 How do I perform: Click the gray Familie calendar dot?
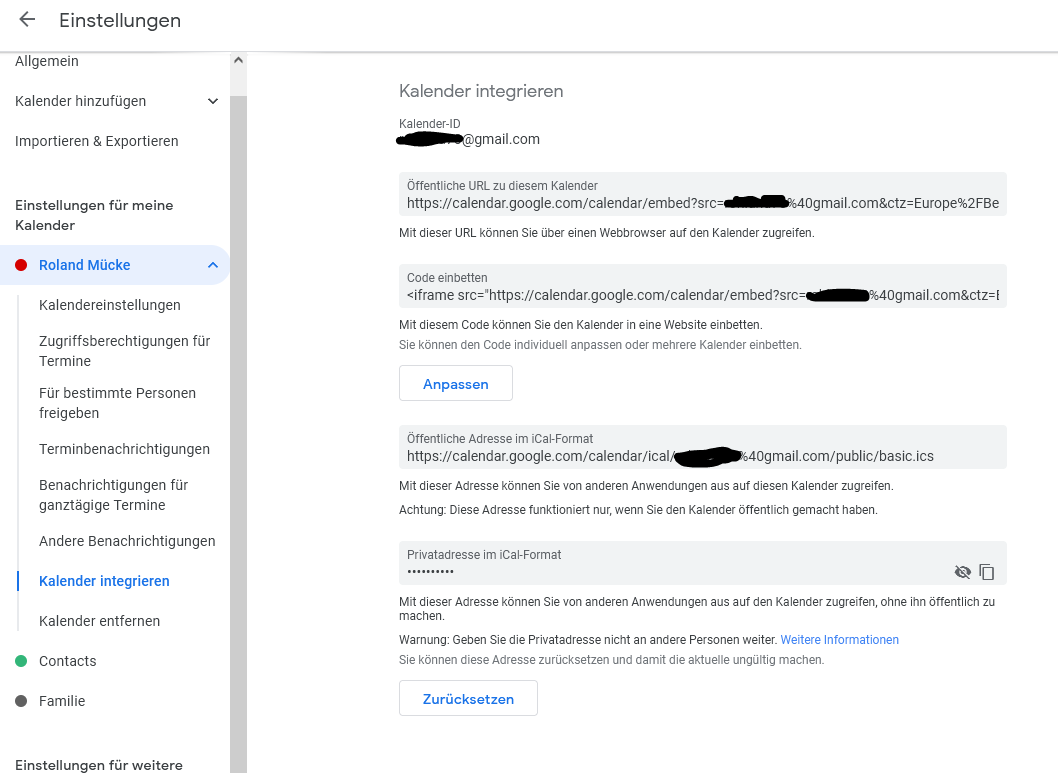click(x=21, y=701)
